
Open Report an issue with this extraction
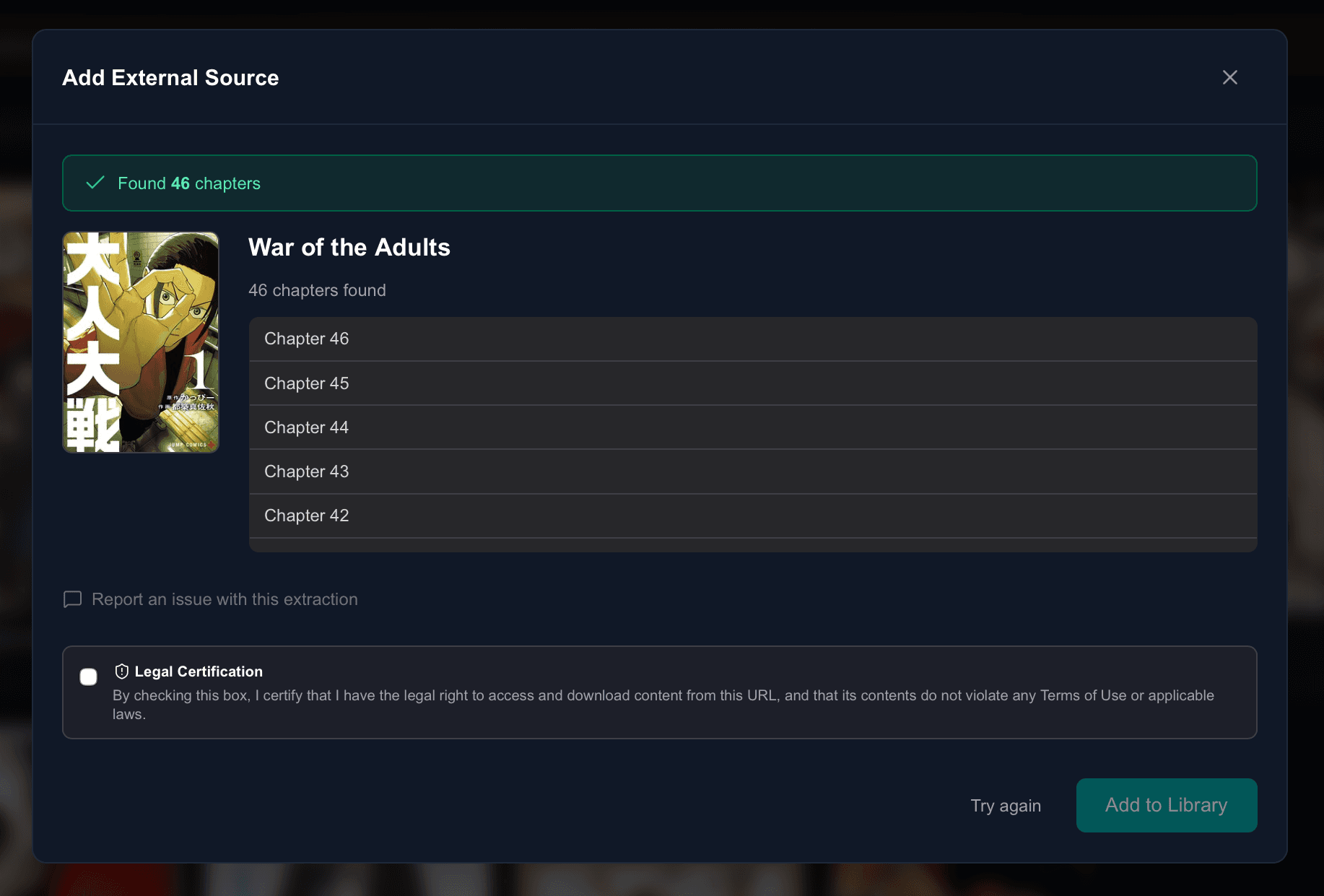click(224, 599)
